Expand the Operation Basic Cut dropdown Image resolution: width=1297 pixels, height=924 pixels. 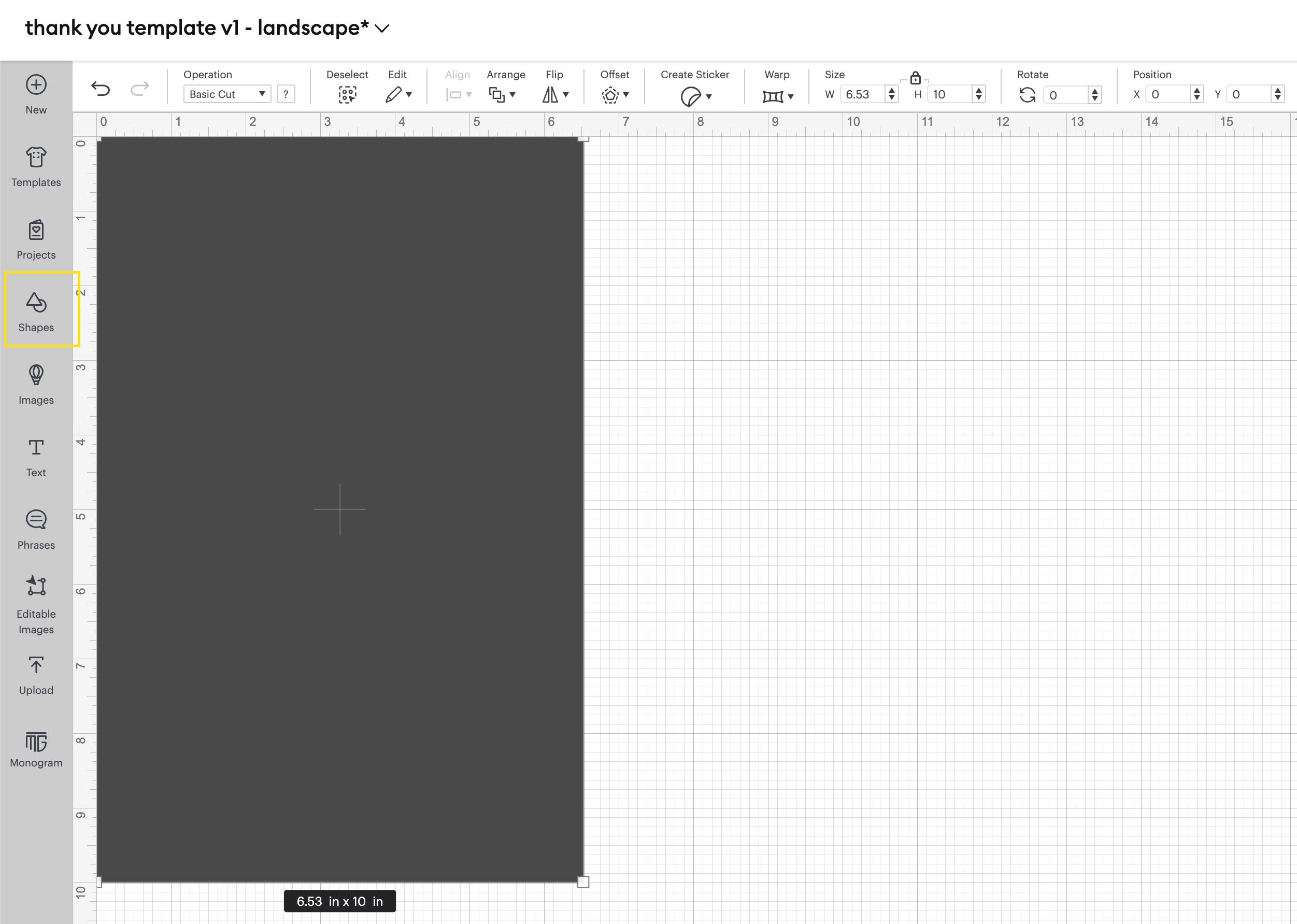click(226, 94)
